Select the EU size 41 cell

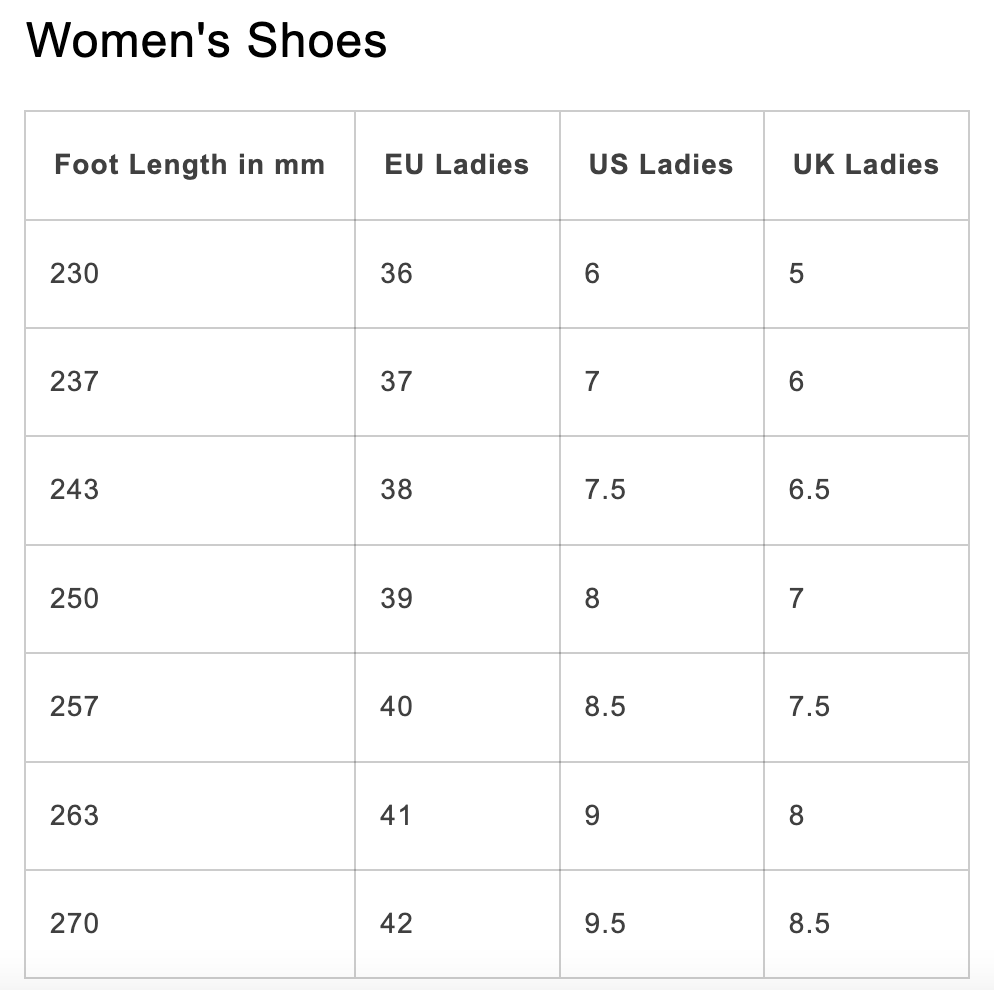point(457,816)
